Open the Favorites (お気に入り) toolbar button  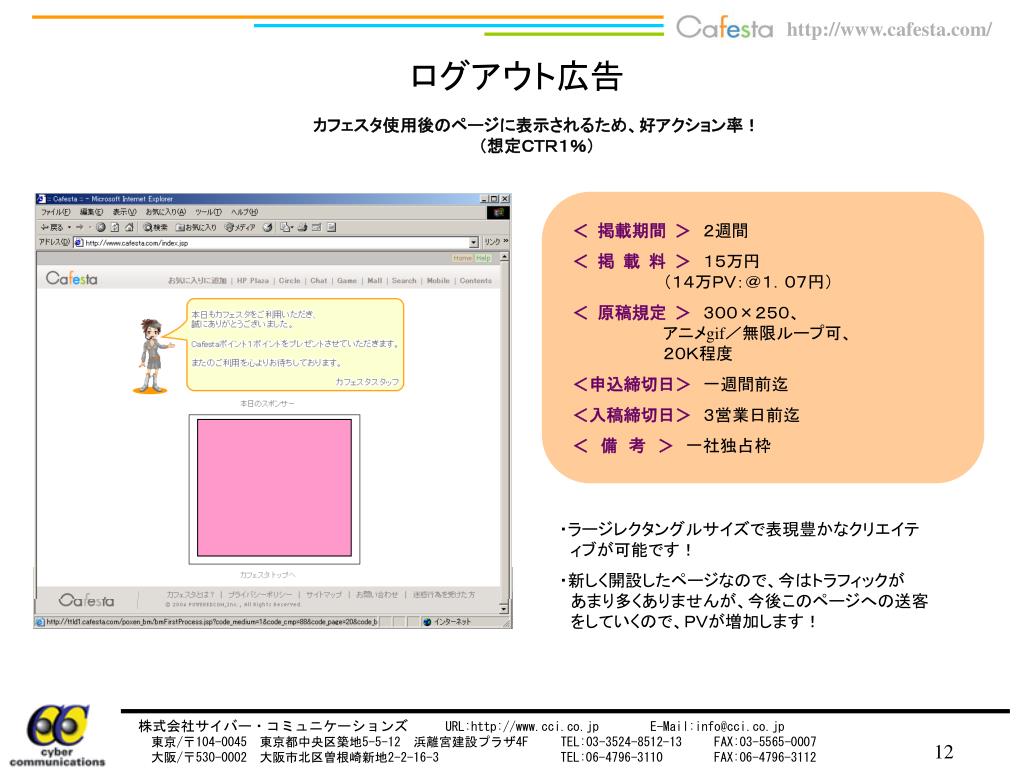(196, 227)
